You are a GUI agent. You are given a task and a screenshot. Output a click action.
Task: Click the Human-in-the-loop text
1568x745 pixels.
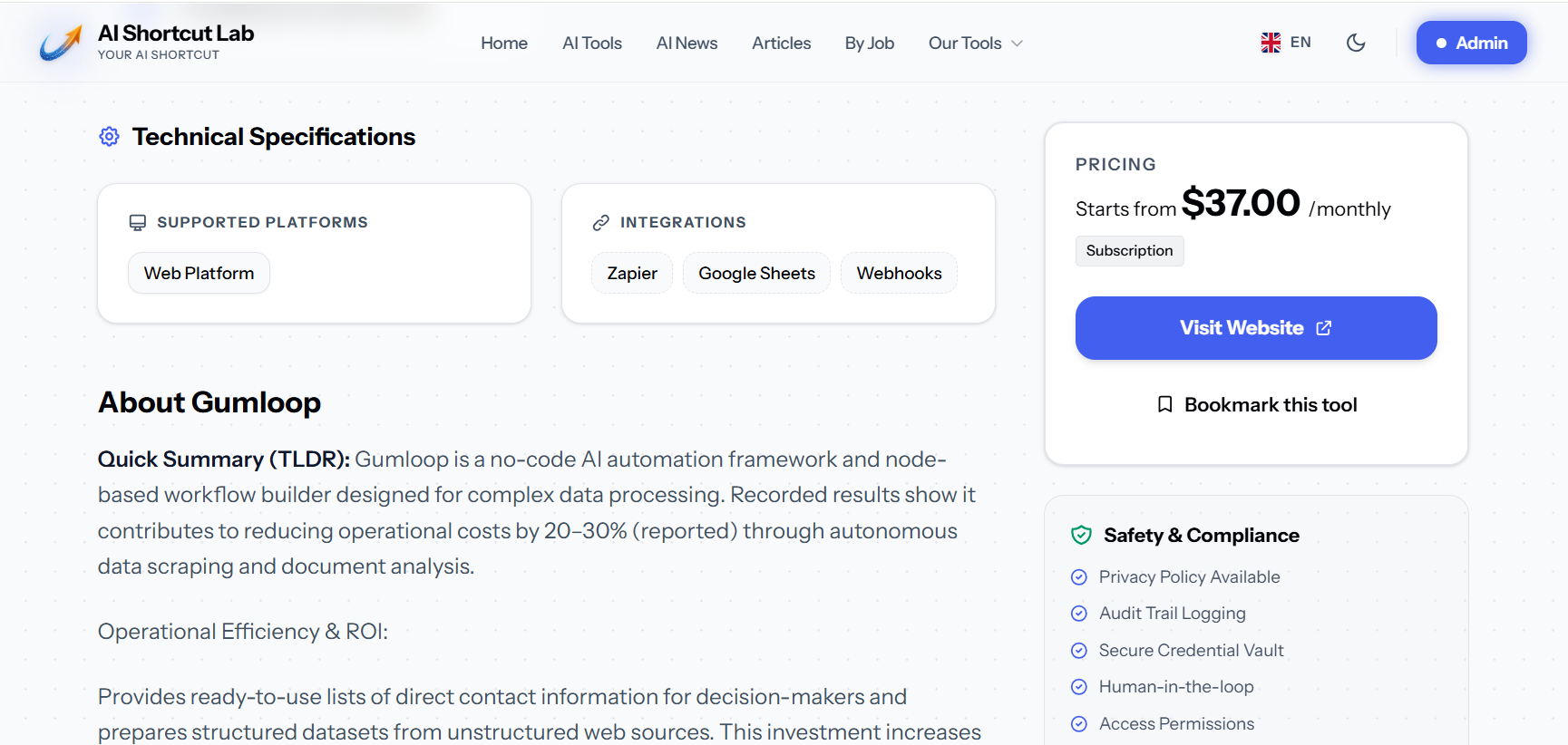point(1176,687)
